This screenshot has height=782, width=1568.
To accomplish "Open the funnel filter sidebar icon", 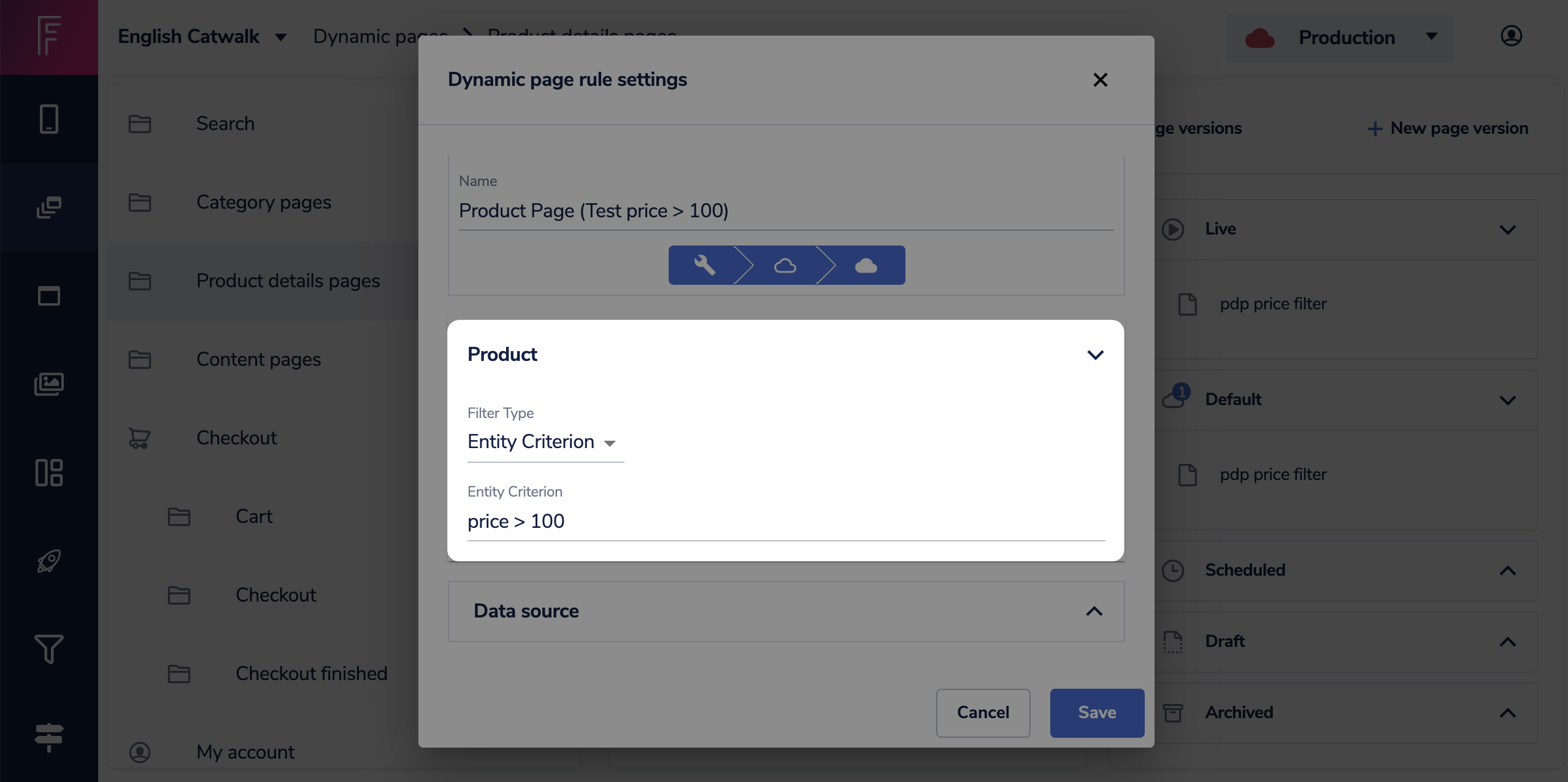I will (x=48, y=648).
